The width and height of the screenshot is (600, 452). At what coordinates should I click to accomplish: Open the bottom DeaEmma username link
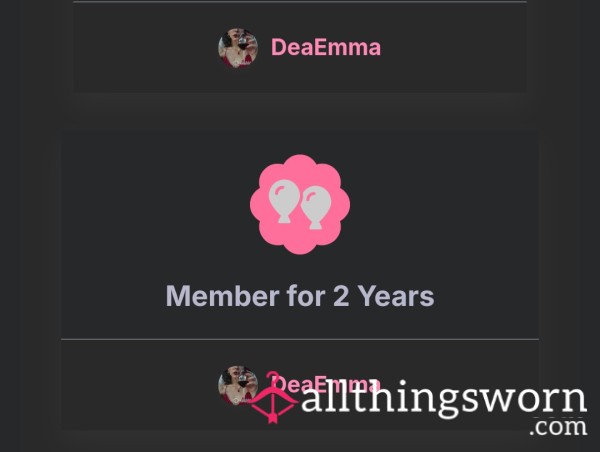click(326, 385)
